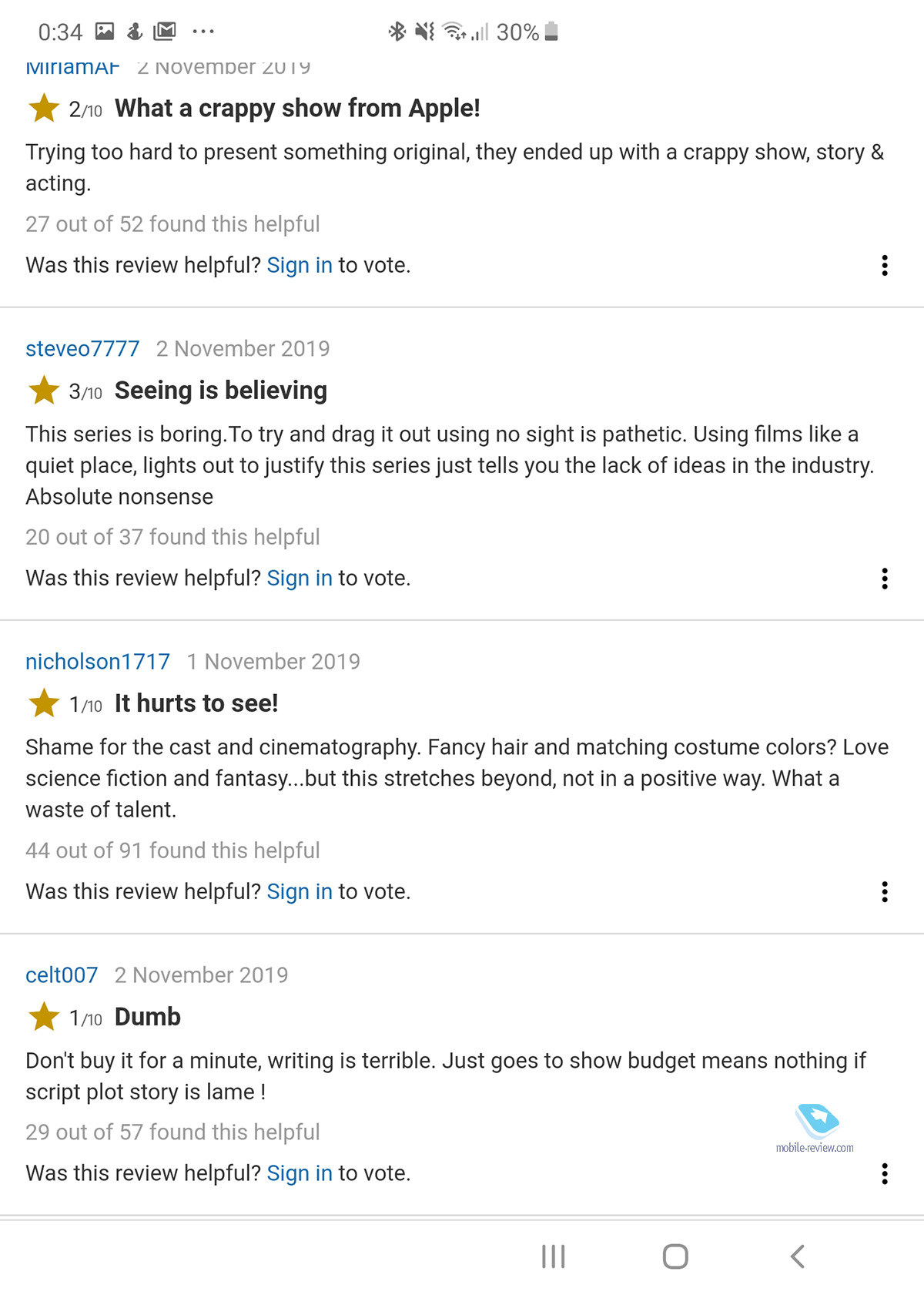Open nicholson1717's user profile
The height and width of the screenshot is (1295, 924).
pos(98,662)
